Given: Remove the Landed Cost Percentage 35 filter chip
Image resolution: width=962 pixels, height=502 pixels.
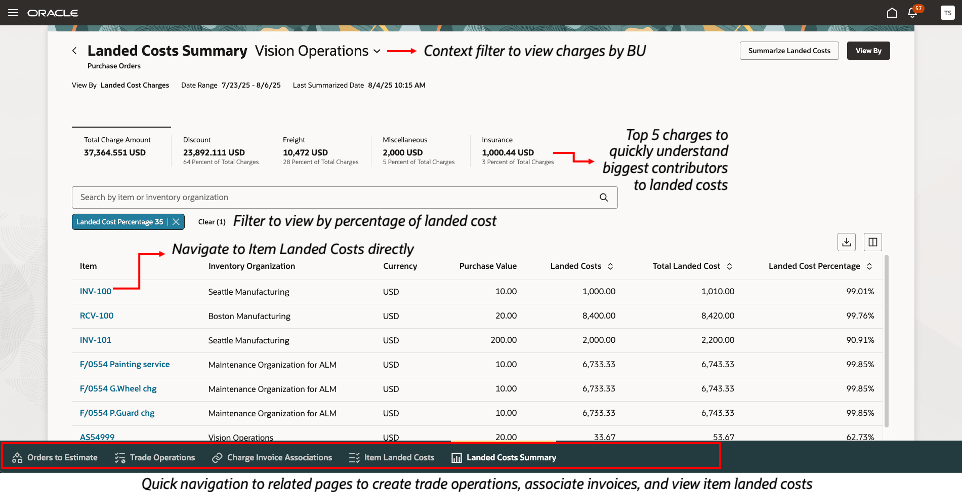Looking at the screenshot, I should click(176, 222).
